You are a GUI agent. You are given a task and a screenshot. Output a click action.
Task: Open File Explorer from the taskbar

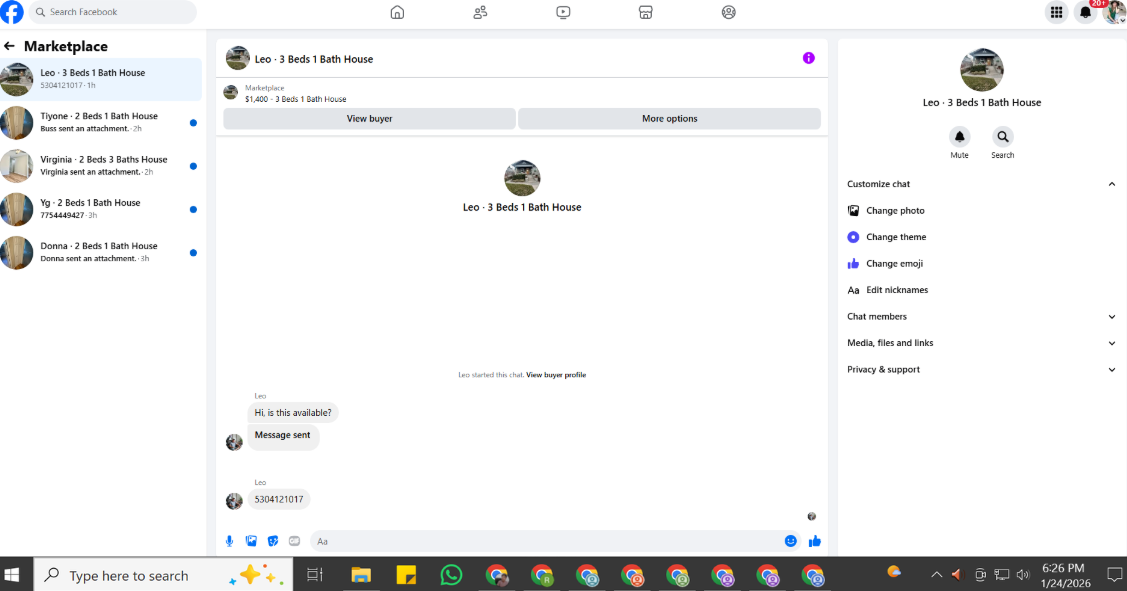click(x=361, y=575)
